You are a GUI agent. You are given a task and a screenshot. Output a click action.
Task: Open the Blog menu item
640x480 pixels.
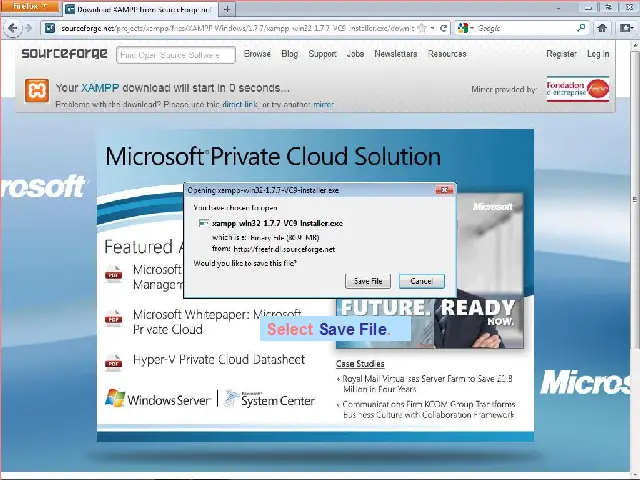(x=290, y=54)
